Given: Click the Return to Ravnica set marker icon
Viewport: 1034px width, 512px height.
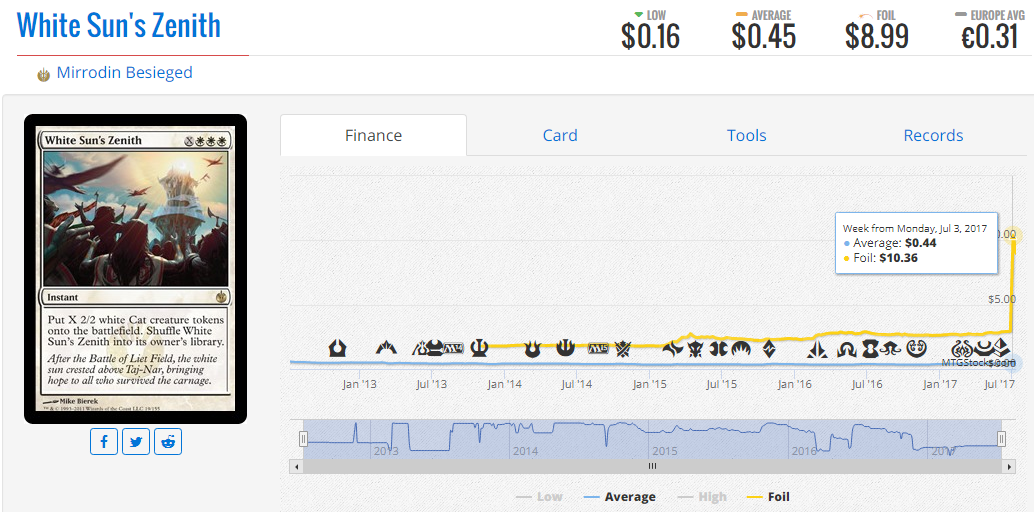Looking at the screenshot, I should [x=338, y=347].
